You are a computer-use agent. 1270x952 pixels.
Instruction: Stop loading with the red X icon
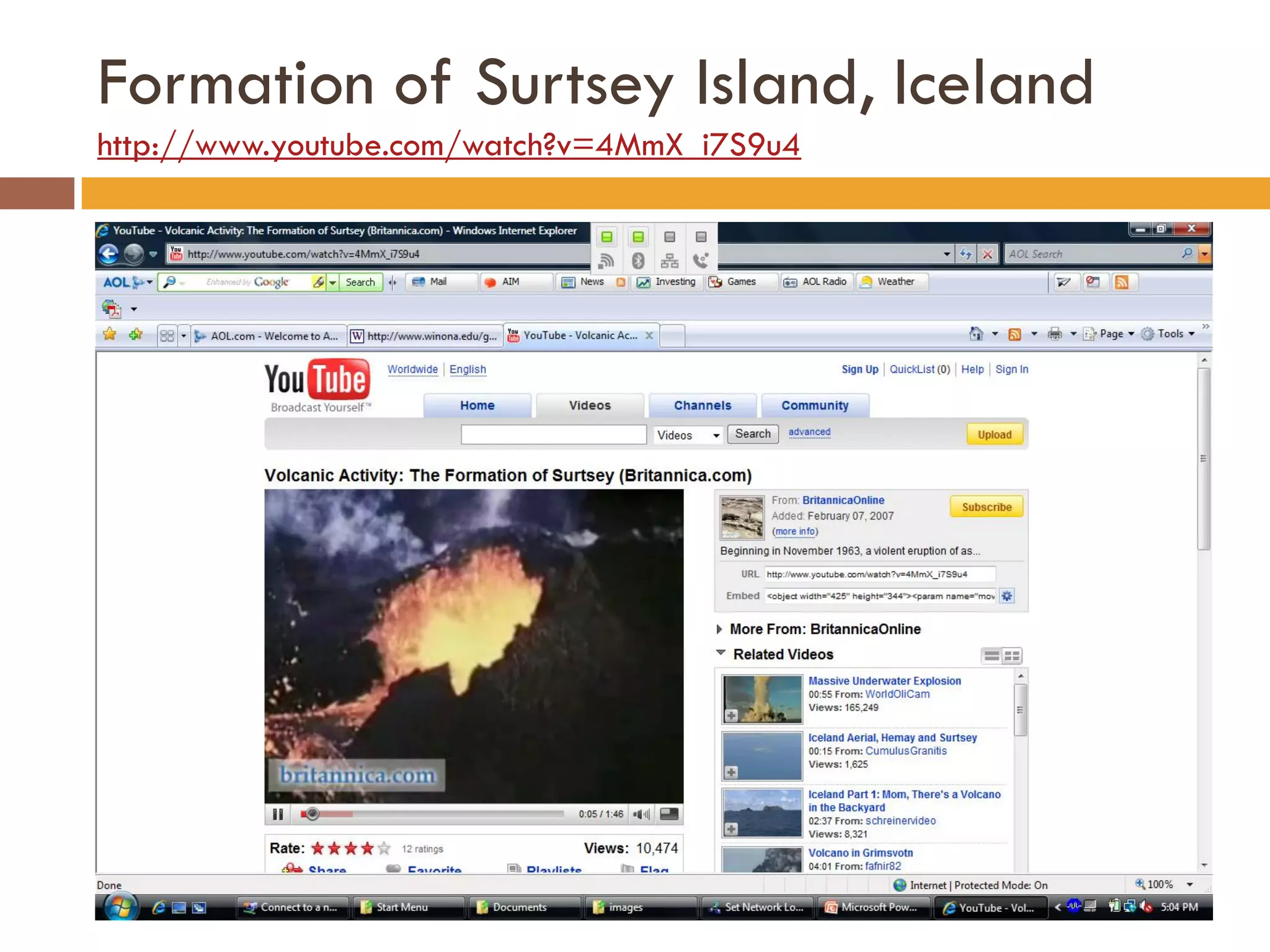tap(987, 254)
